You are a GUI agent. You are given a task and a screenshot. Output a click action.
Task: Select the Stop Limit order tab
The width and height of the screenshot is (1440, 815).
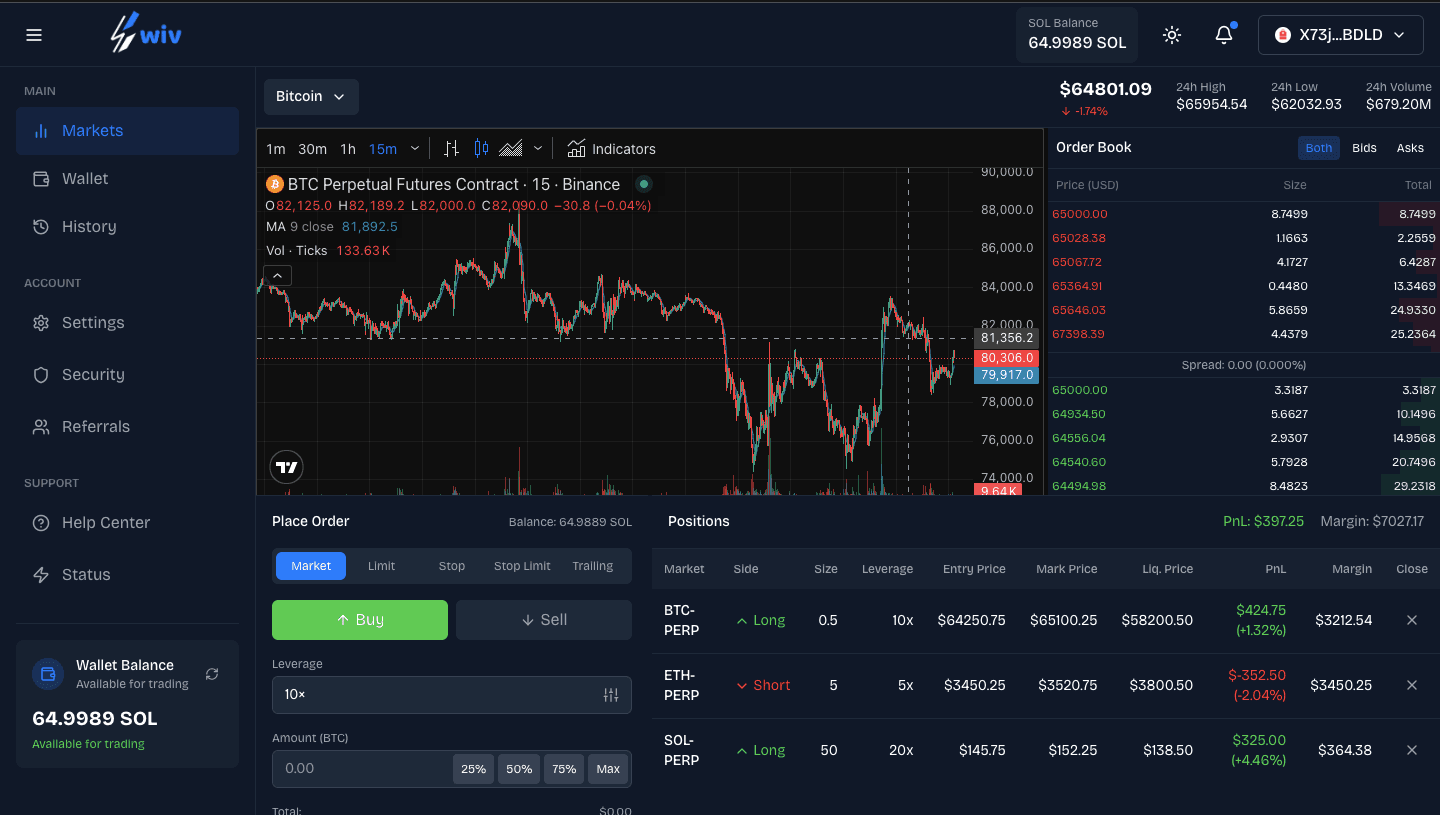(x=522, y=566)
